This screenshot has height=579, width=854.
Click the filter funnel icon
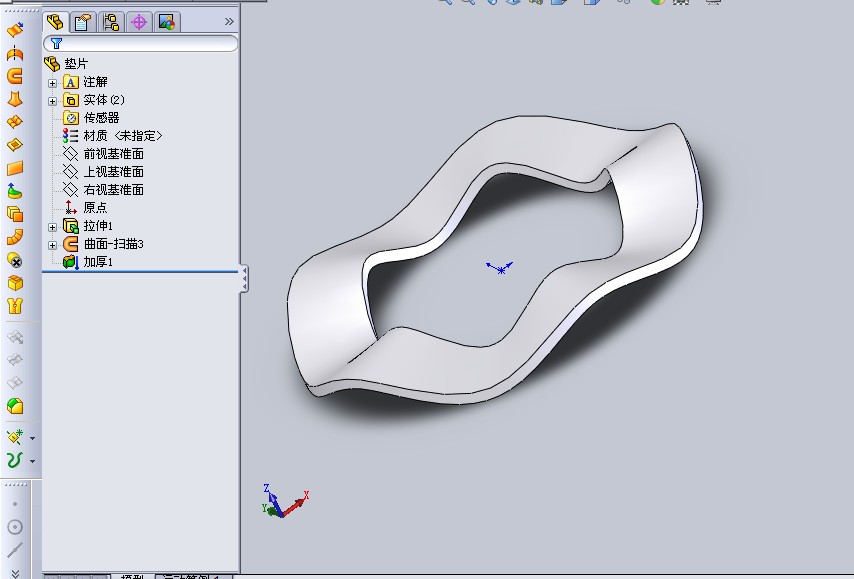click(x=56, y=44)
